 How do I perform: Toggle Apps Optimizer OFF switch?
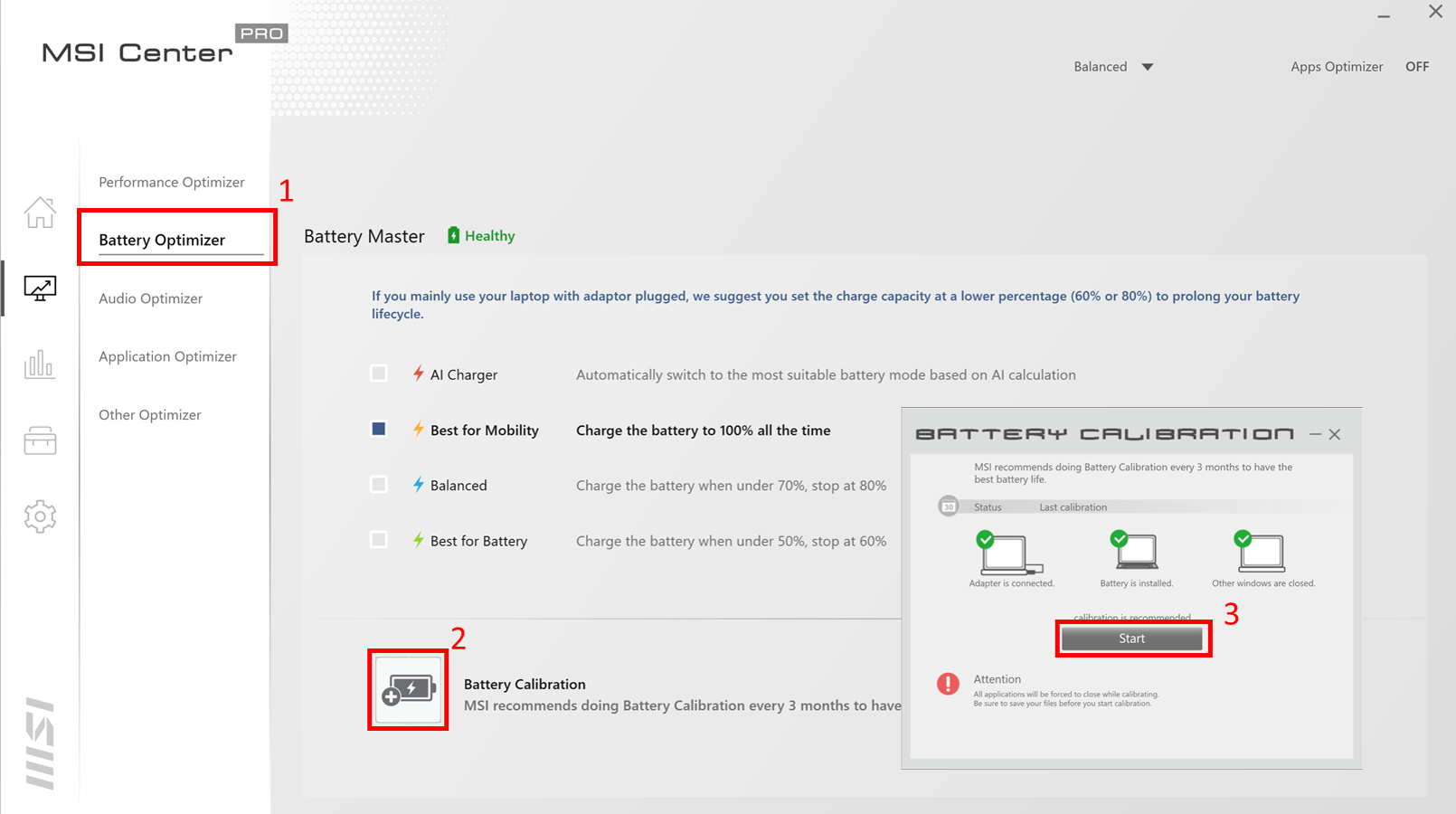point(1416,67)
